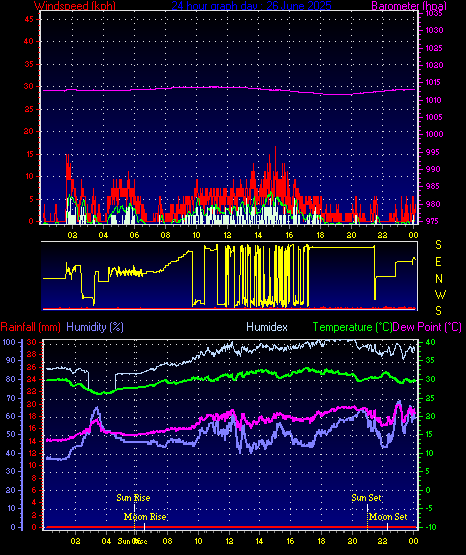This screenshot has height=555, width=466.
Task: Click the 24 rainfall scale value
Action: (31, 379)
